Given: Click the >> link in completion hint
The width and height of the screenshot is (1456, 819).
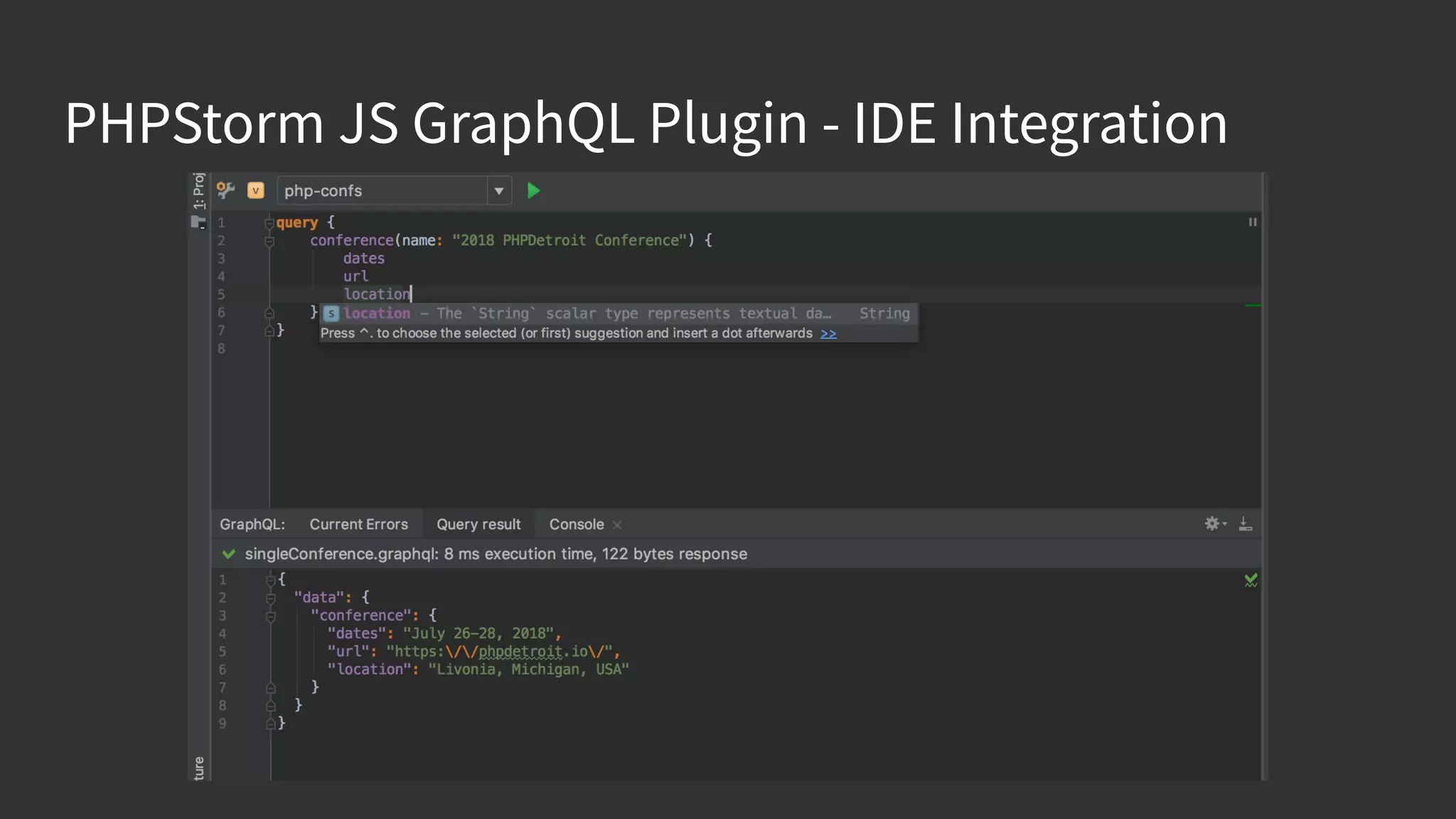Looking at the screenshot, I should point(828,333).
